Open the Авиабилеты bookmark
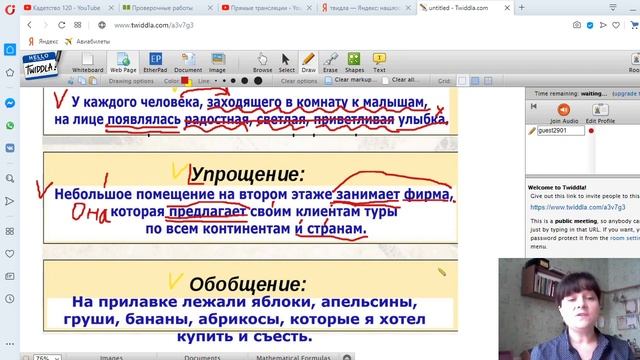 tap(88, 41)
